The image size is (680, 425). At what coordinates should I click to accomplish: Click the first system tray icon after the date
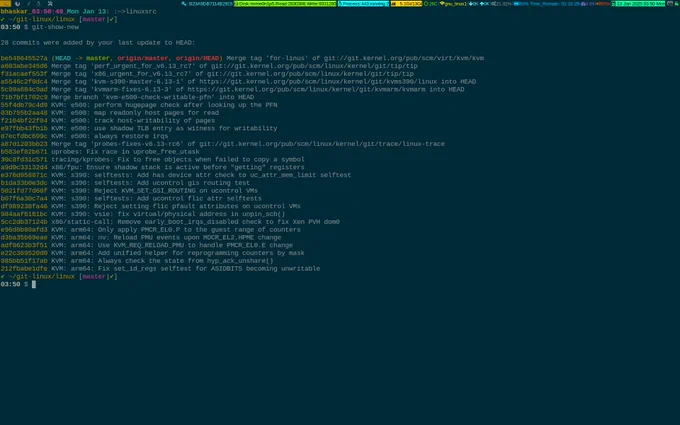pyautogui.click(x=670, y=3)
